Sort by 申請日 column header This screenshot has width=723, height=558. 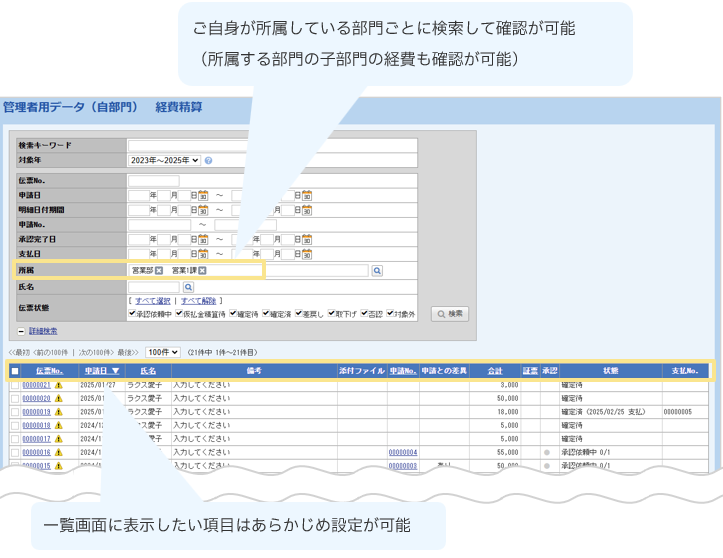pos(101,371)
